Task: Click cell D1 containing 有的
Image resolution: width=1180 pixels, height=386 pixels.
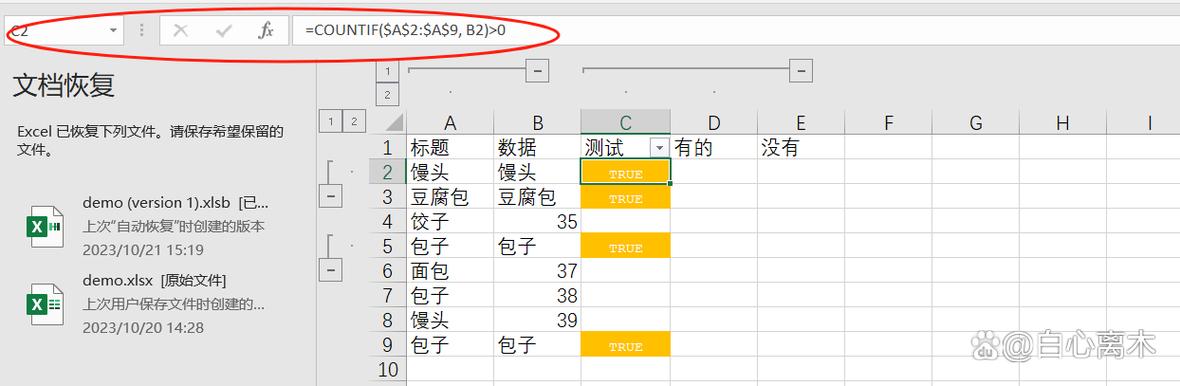Action: click(713, 147)
